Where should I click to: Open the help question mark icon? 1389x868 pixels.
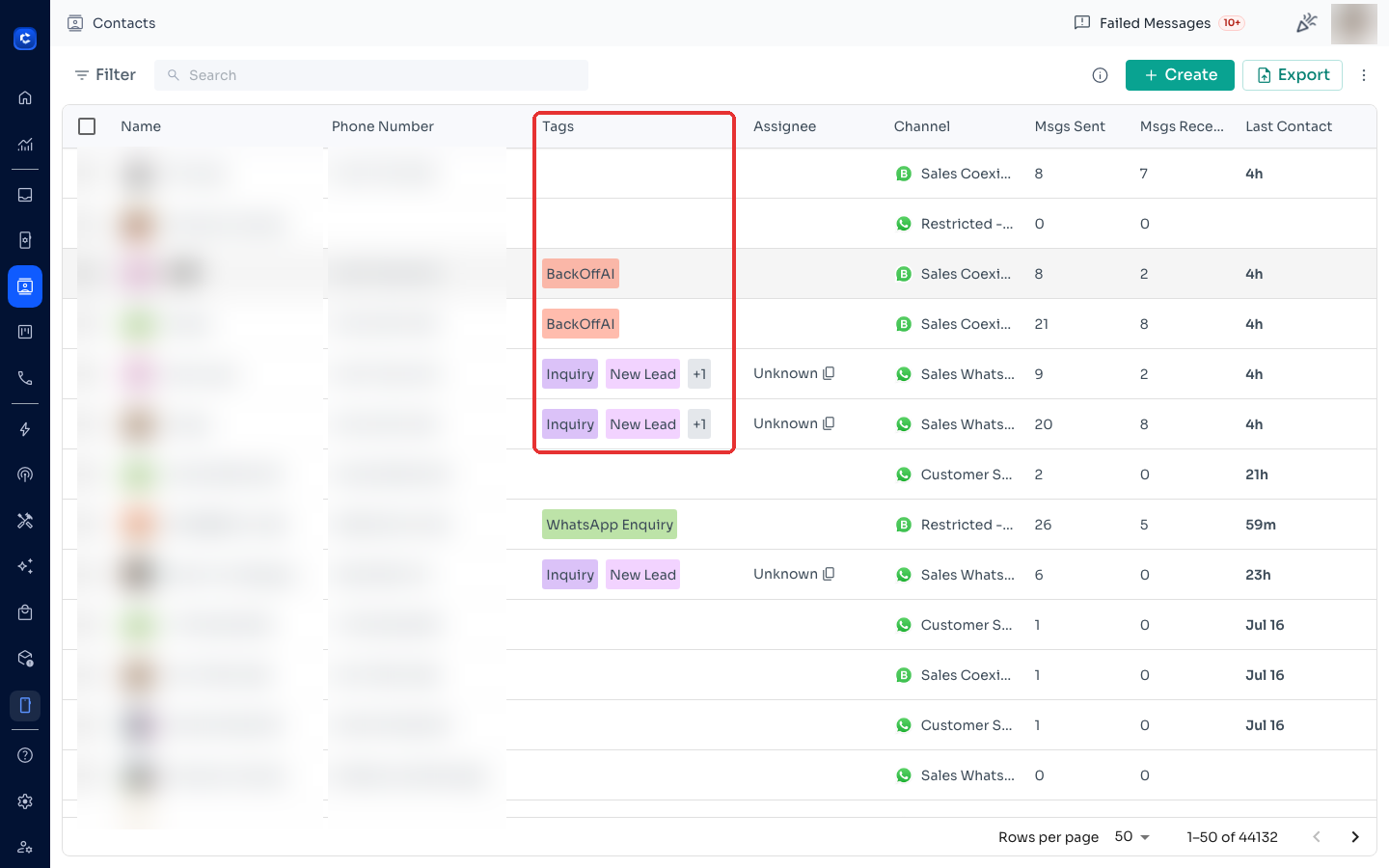(25, 755)
